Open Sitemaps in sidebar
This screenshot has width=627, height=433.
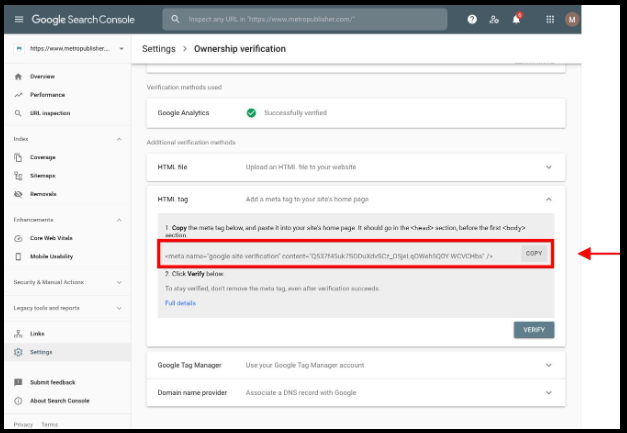(42, 176)
